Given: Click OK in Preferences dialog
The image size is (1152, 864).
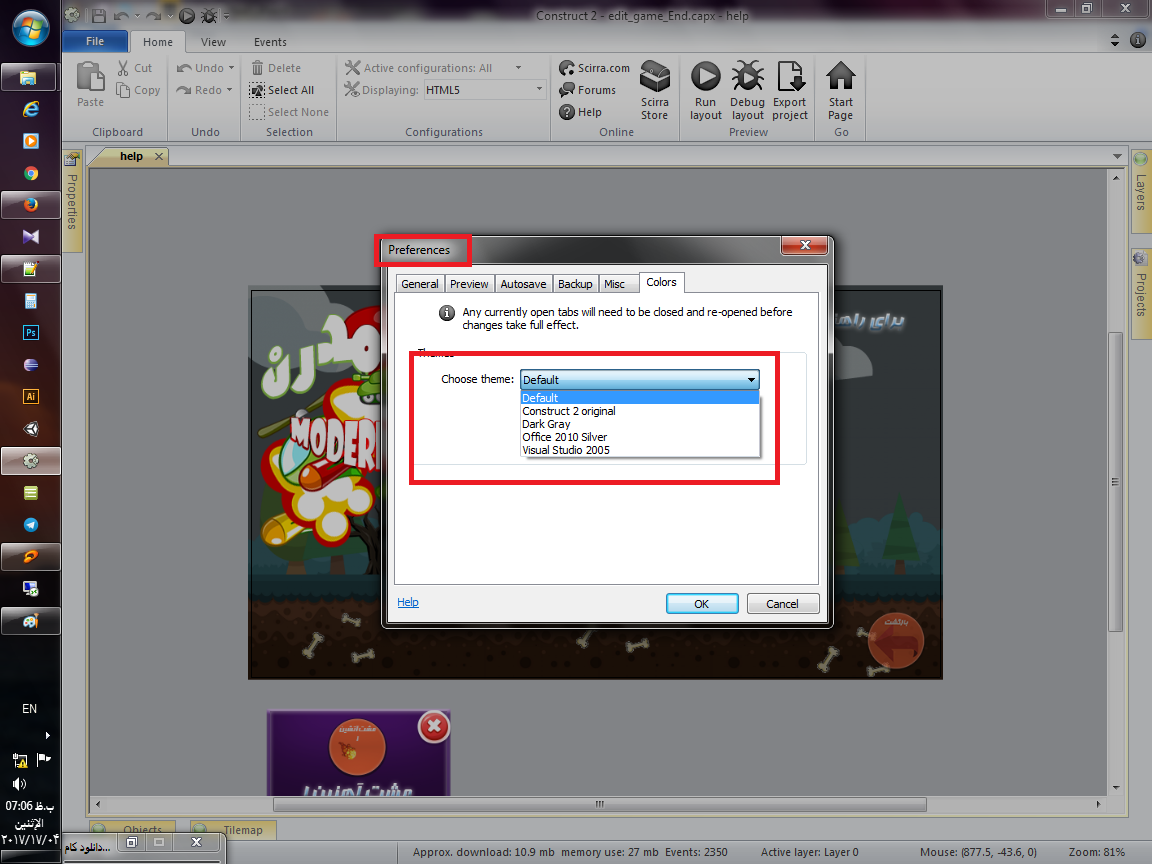Looking at the screenshot, I should click(702, 603).
